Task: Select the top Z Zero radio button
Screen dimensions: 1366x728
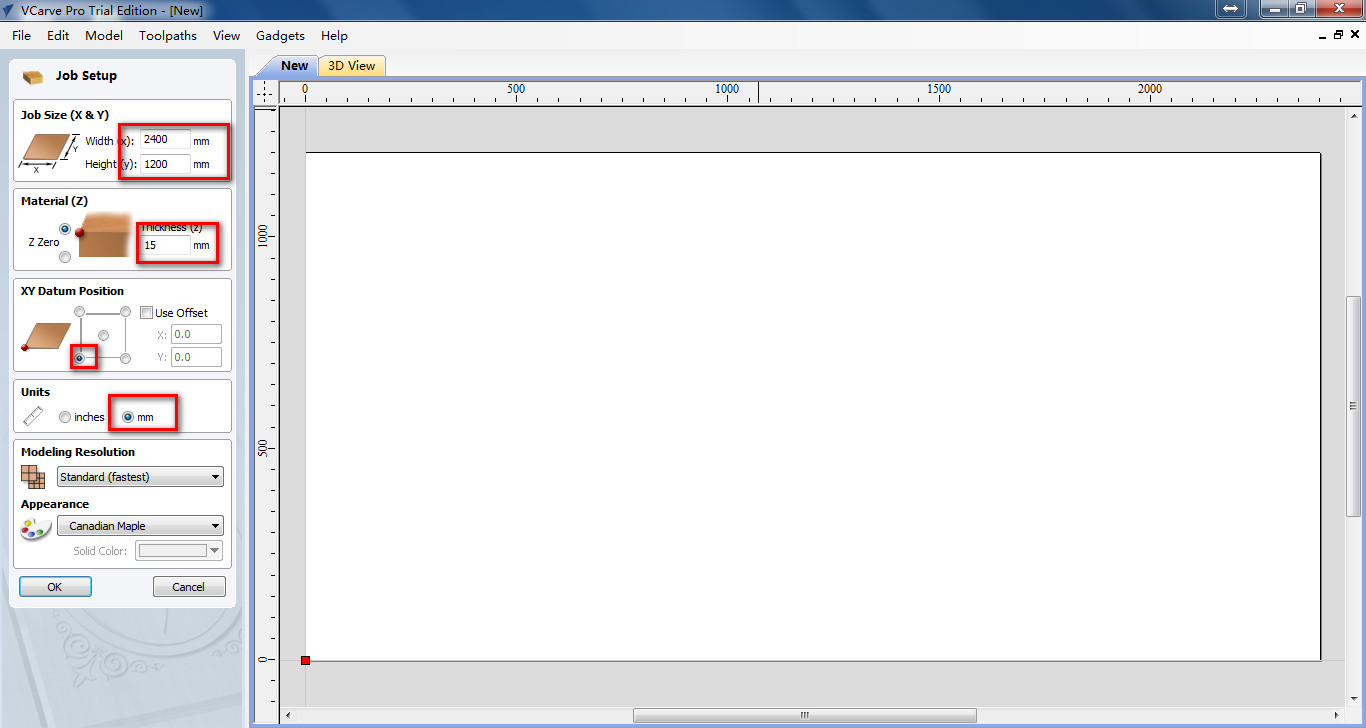Action: point(65,229)
